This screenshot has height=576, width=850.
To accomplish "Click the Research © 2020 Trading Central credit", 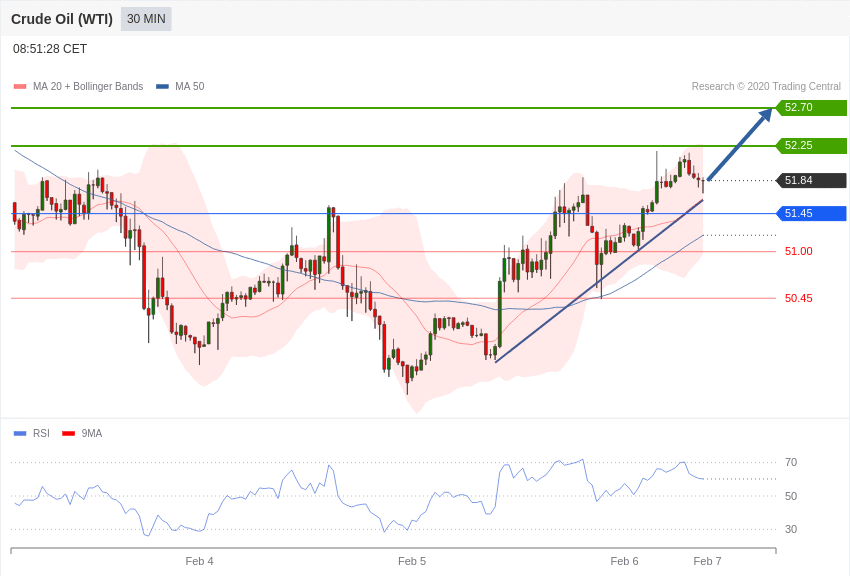I will point(766,86).
